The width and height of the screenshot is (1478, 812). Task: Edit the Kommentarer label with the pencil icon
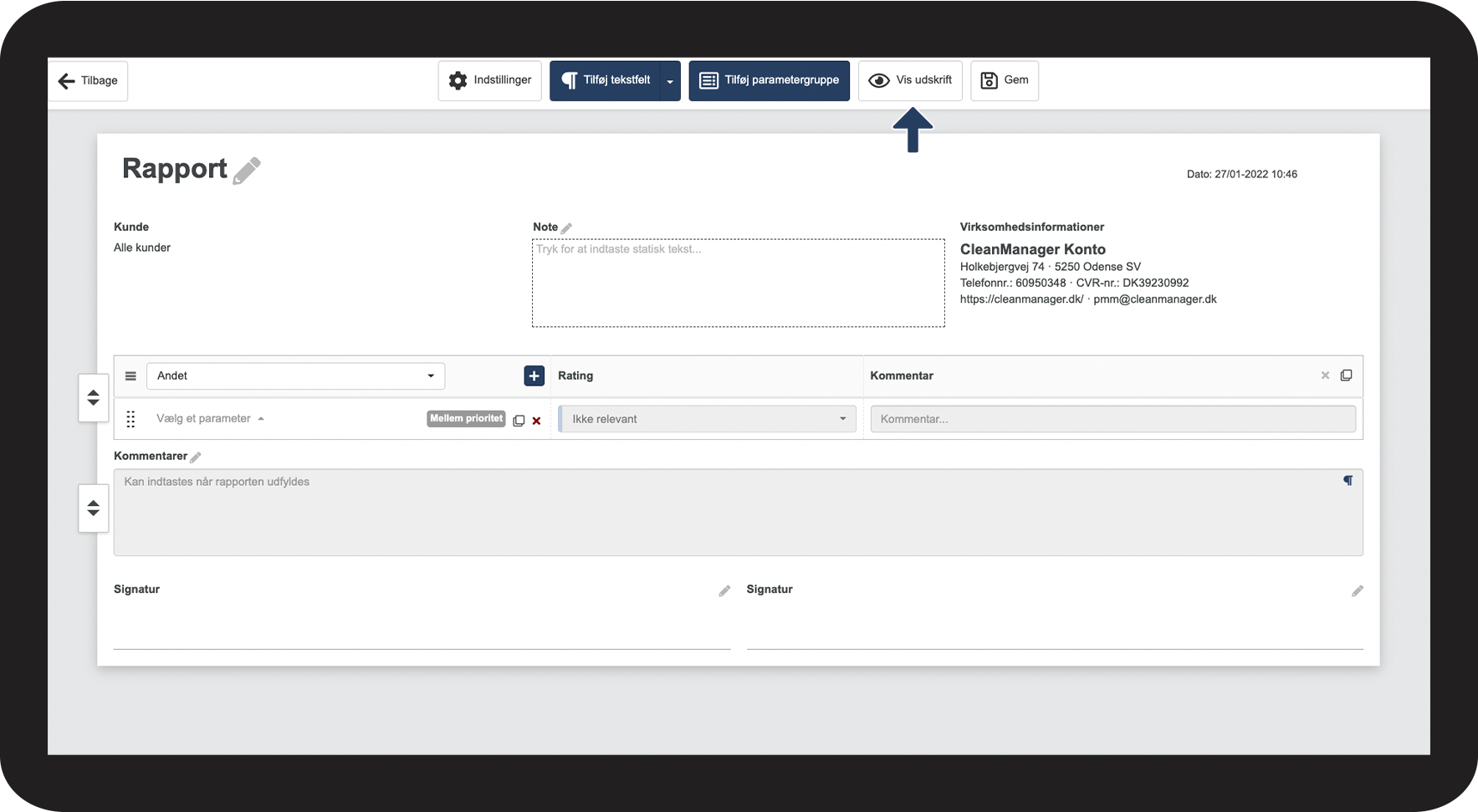[x=196, y=457]
